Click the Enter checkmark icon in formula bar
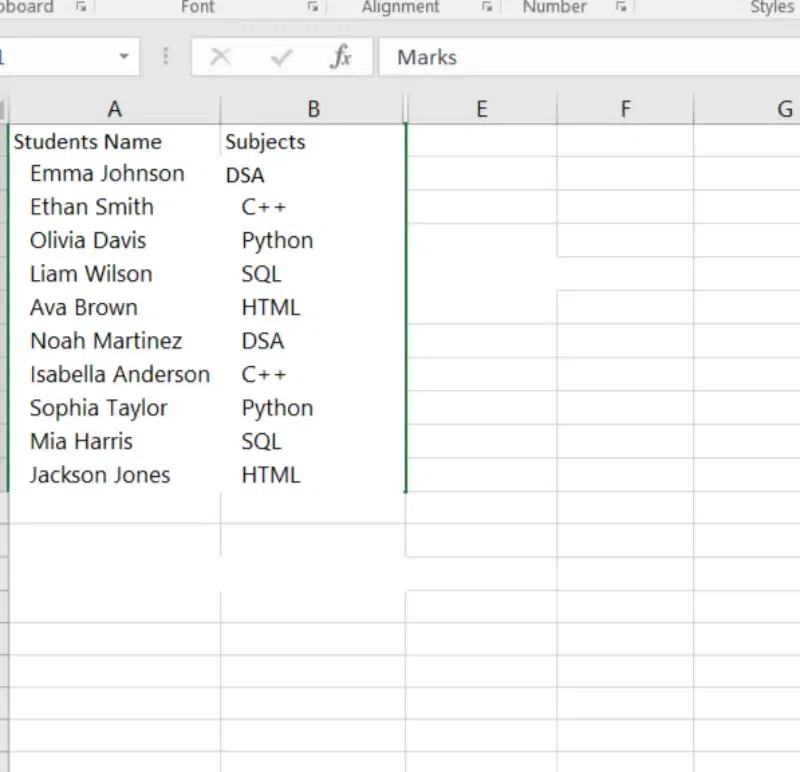Viewport: 800px width, 772px height. tap(281, 57)
